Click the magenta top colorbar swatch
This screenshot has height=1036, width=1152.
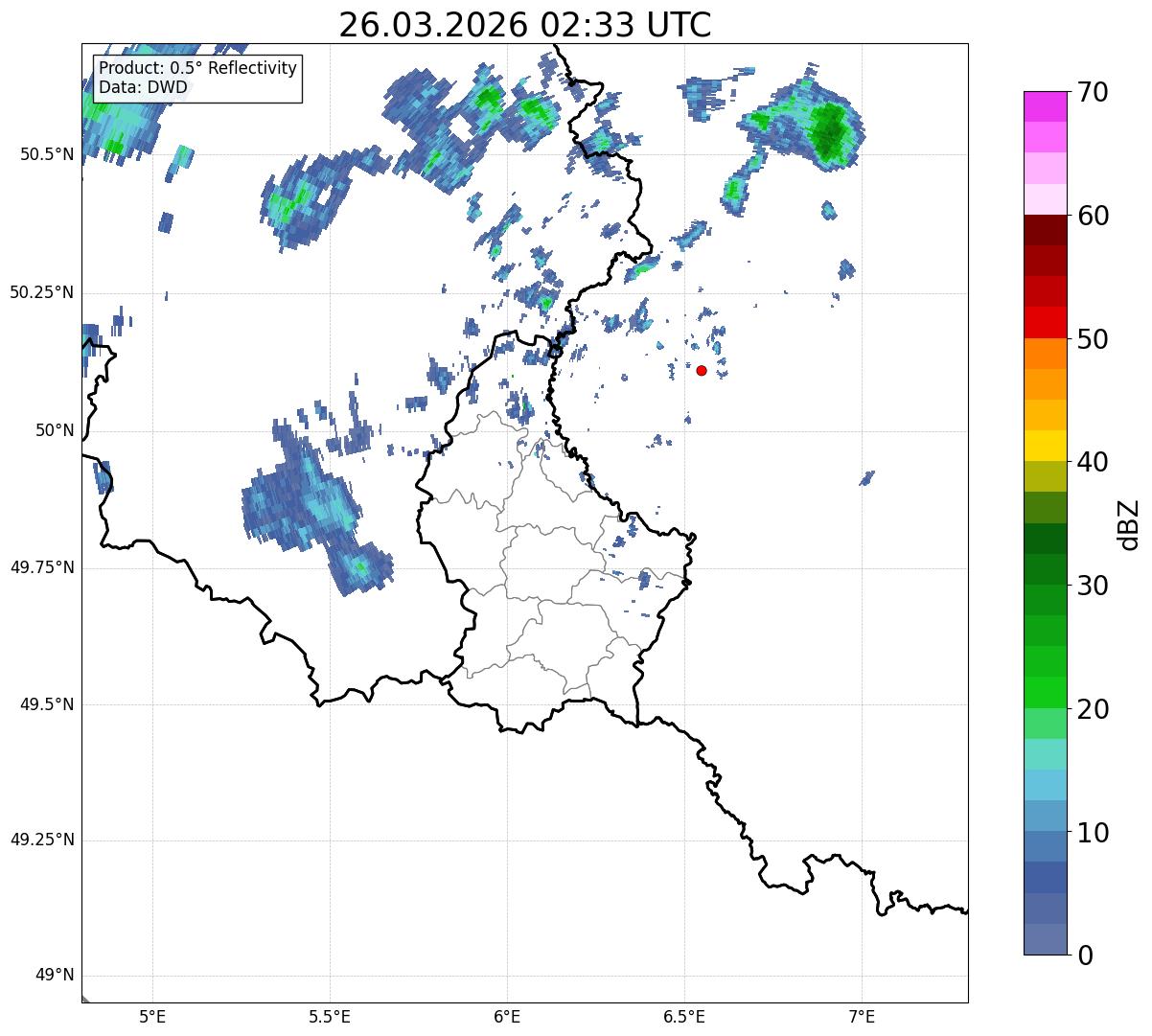(x=1044, y=106)
